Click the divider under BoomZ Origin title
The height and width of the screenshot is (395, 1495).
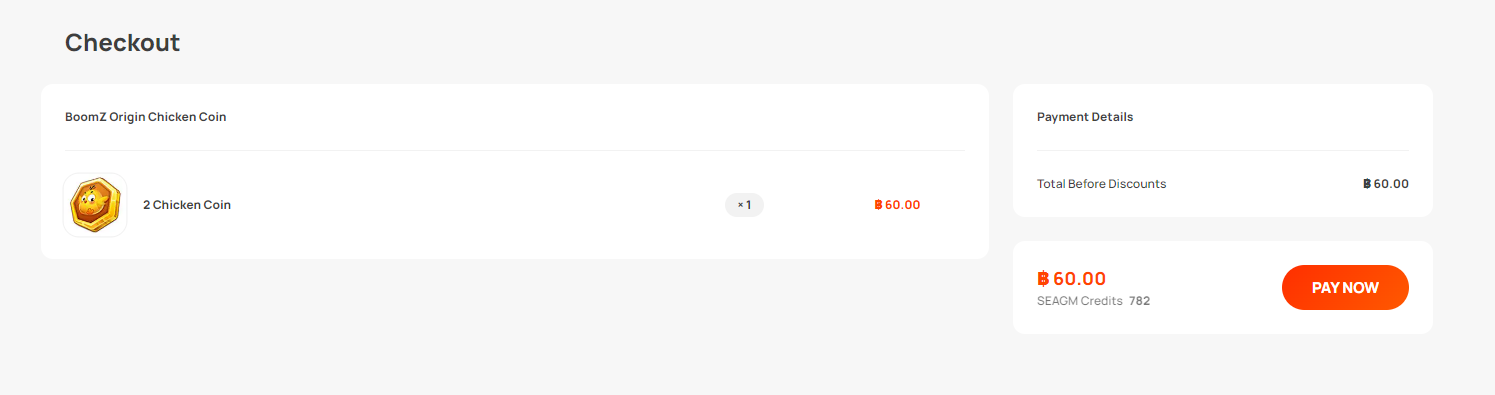click(x=515, y=150)
